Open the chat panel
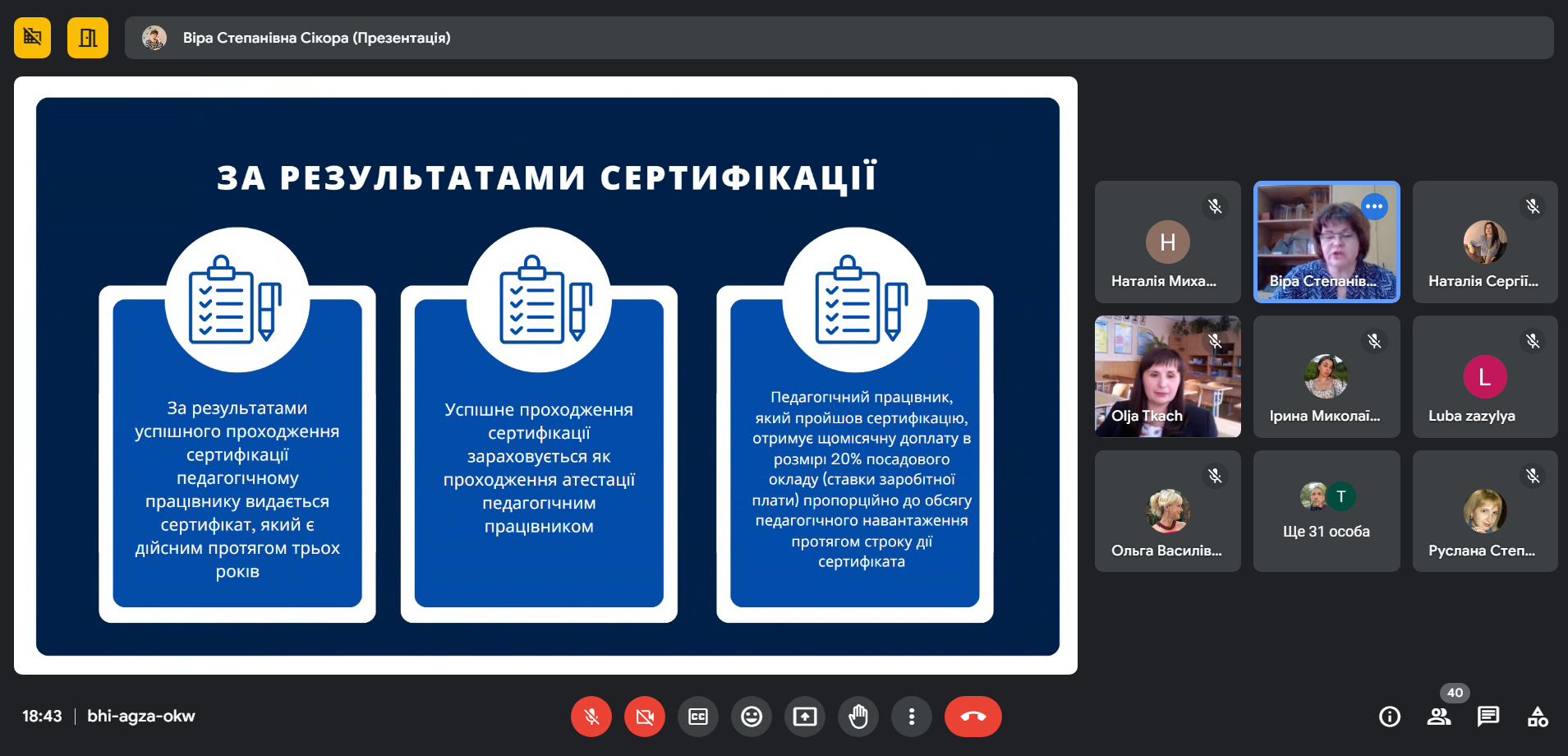This screenshot has height=756, width=1568. point(1488,717)
